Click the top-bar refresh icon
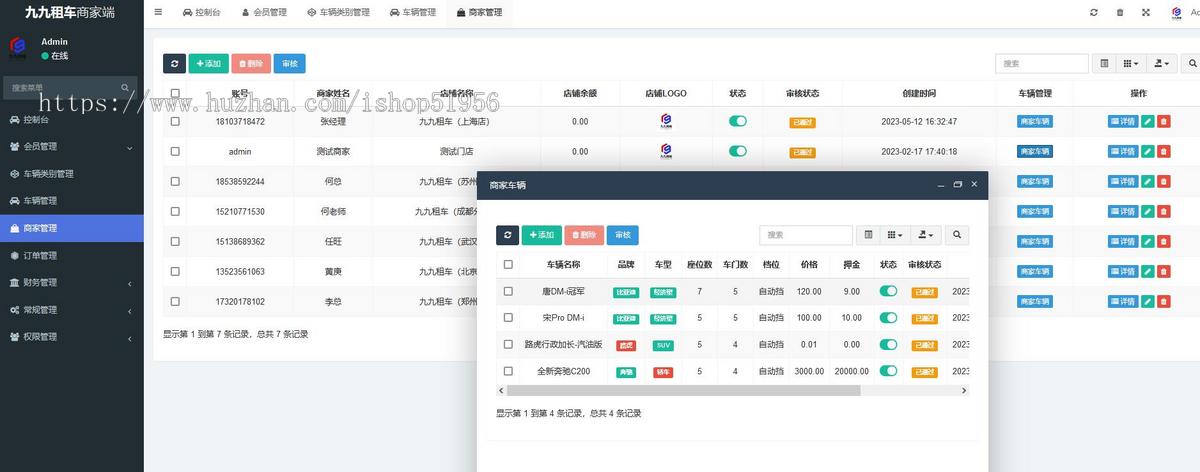Viewport: 1200px width, 472px height. [1094, 12]
